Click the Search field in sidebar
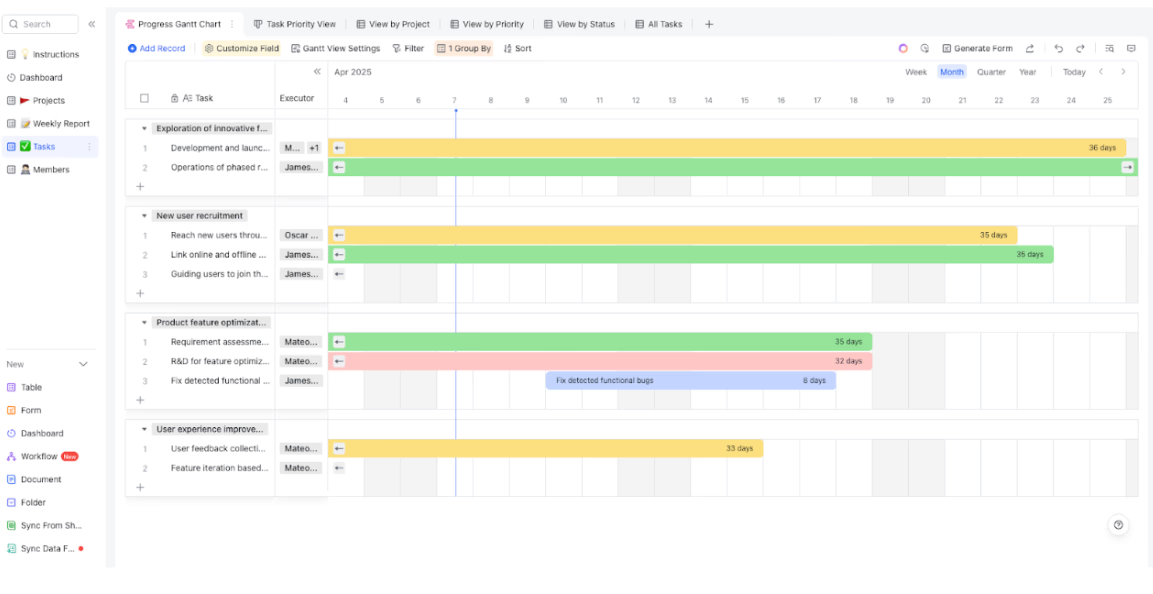Viewport: 1153px width, 594px height. coord(40,24)
